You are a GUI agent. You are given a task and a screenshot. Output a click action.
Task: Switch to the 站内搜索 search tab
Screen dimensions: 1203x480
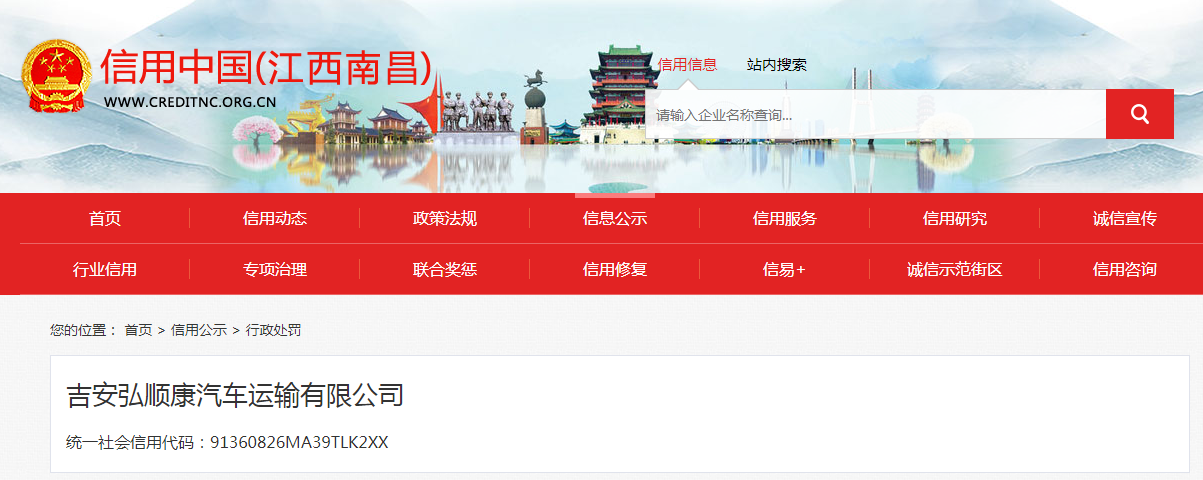point(777,65)
